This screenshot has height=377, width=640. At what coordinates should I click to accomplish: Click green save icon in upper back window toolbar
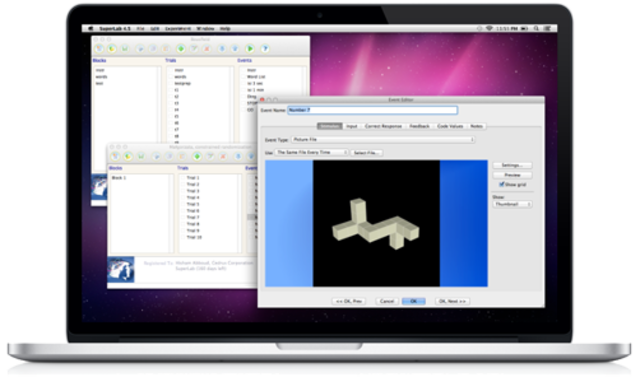pyautogui.click(x=125, y=49)
